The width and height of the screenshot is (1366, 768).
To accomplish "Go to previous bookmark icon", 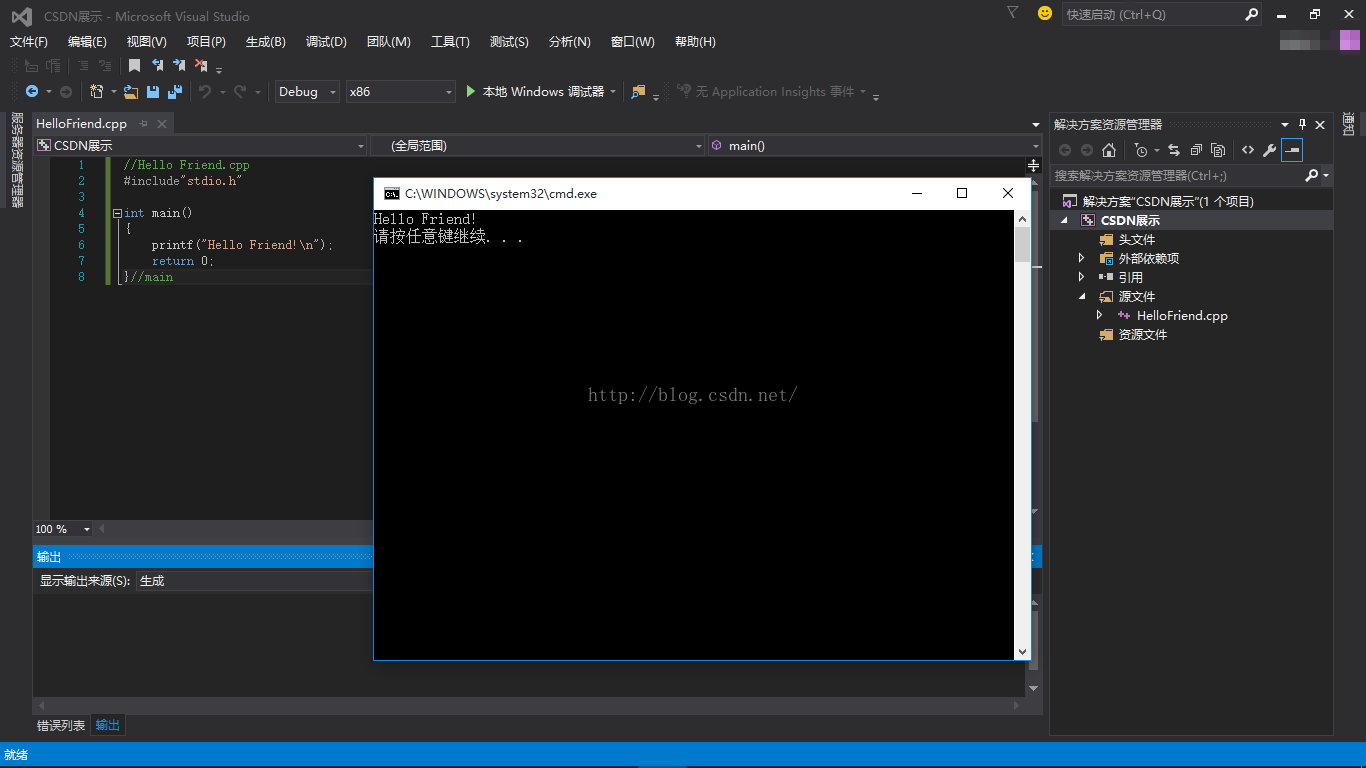I will pyautogui.click(x=157, y=65).
